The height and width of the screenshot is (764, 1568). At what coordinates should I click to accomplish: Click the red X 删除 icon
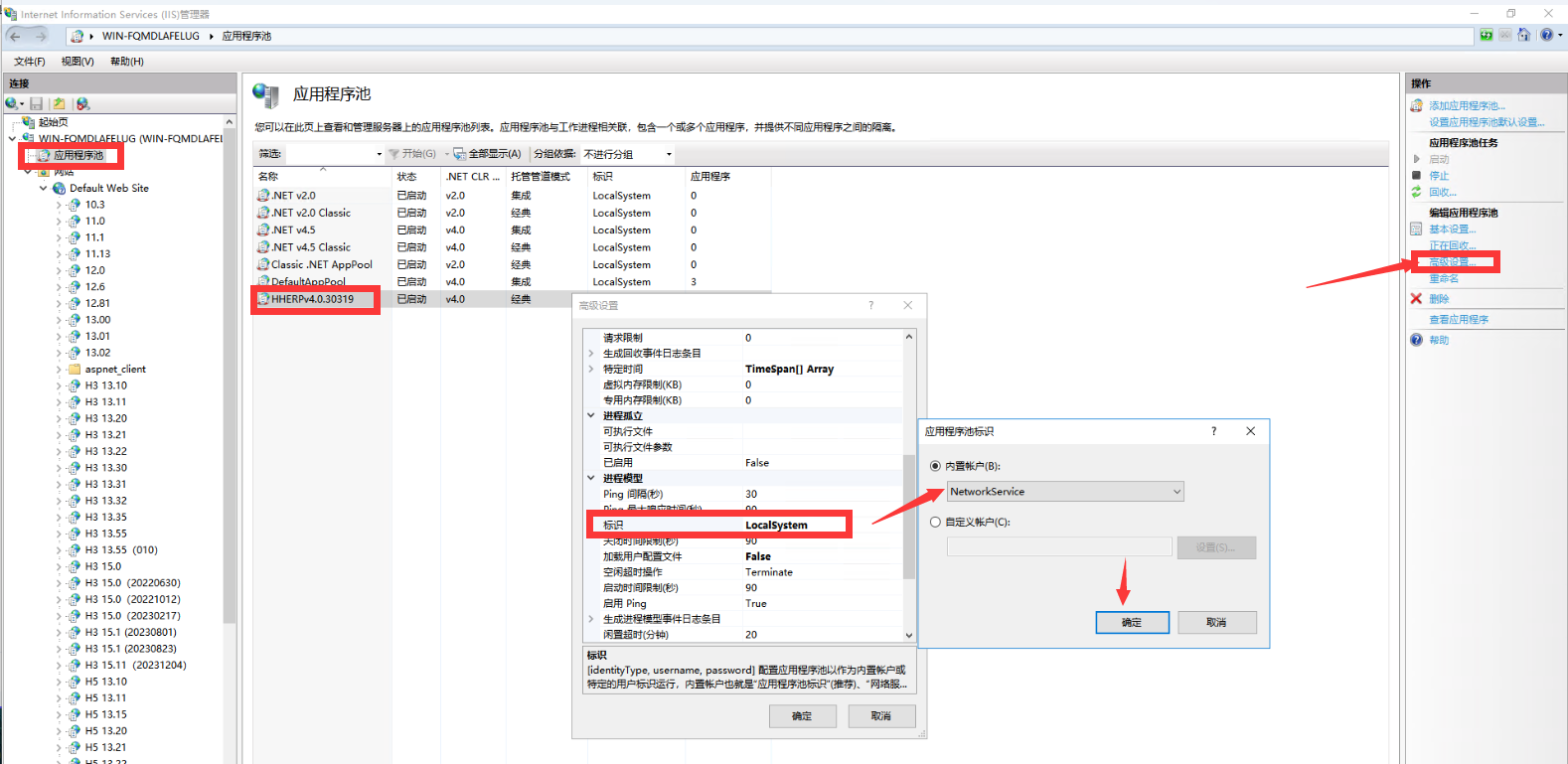click(1416, 298)
